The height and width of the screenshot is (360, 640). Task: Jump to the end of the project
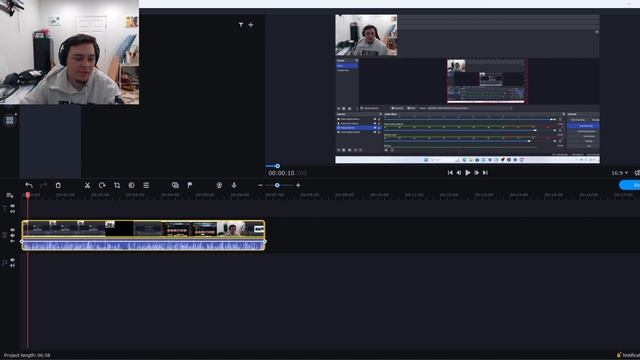(485, 173)
